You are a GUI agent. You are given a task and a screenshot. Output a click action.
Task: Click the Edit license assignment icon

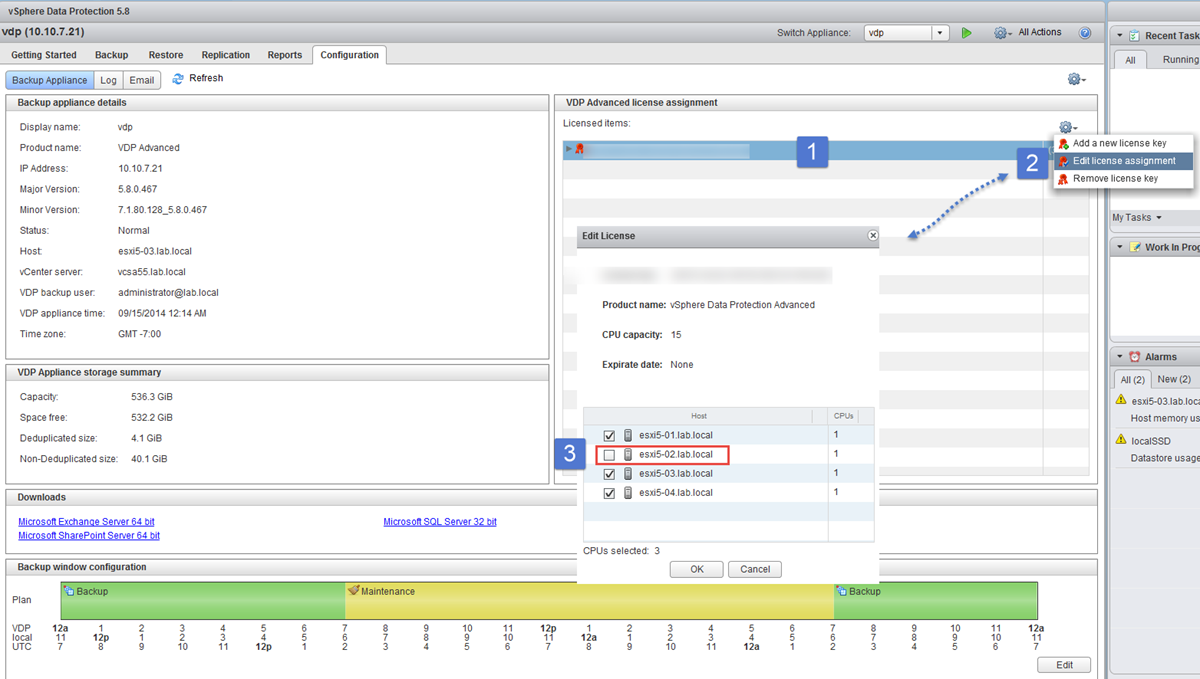tap(1063, 161)
